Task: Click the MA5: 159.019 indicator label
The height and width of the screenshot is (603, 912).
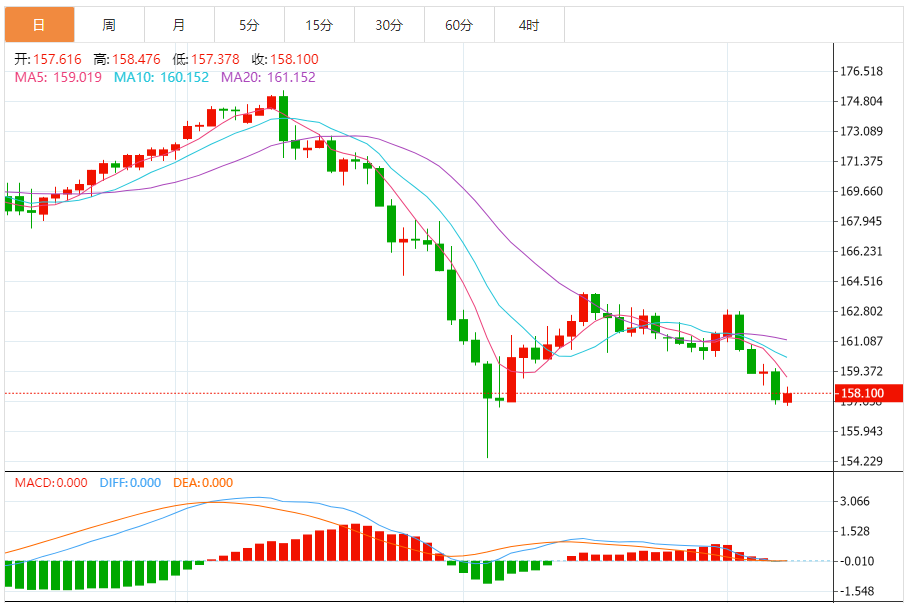Action: pos(58,77)
